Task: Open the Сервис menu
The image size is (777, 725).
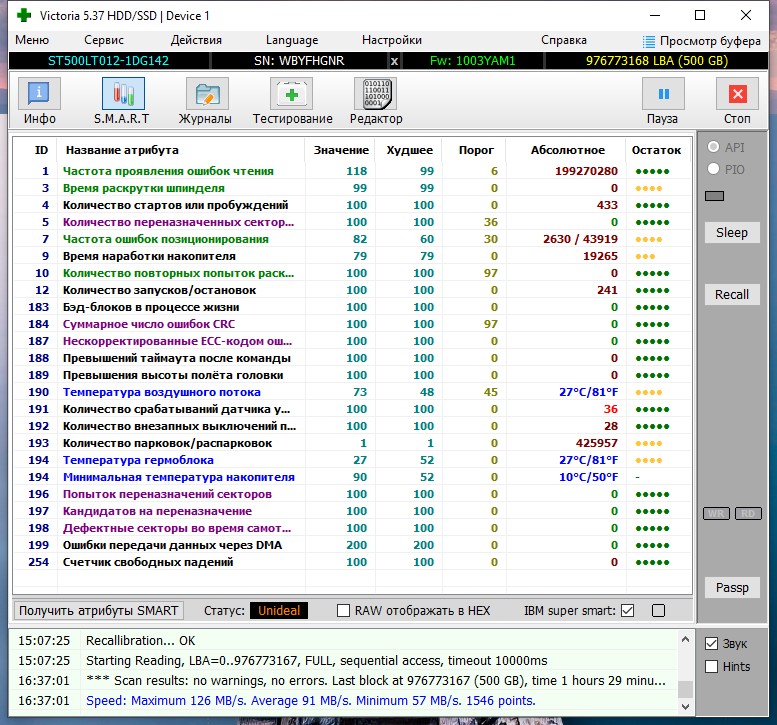Action: (x=104, y=40)
